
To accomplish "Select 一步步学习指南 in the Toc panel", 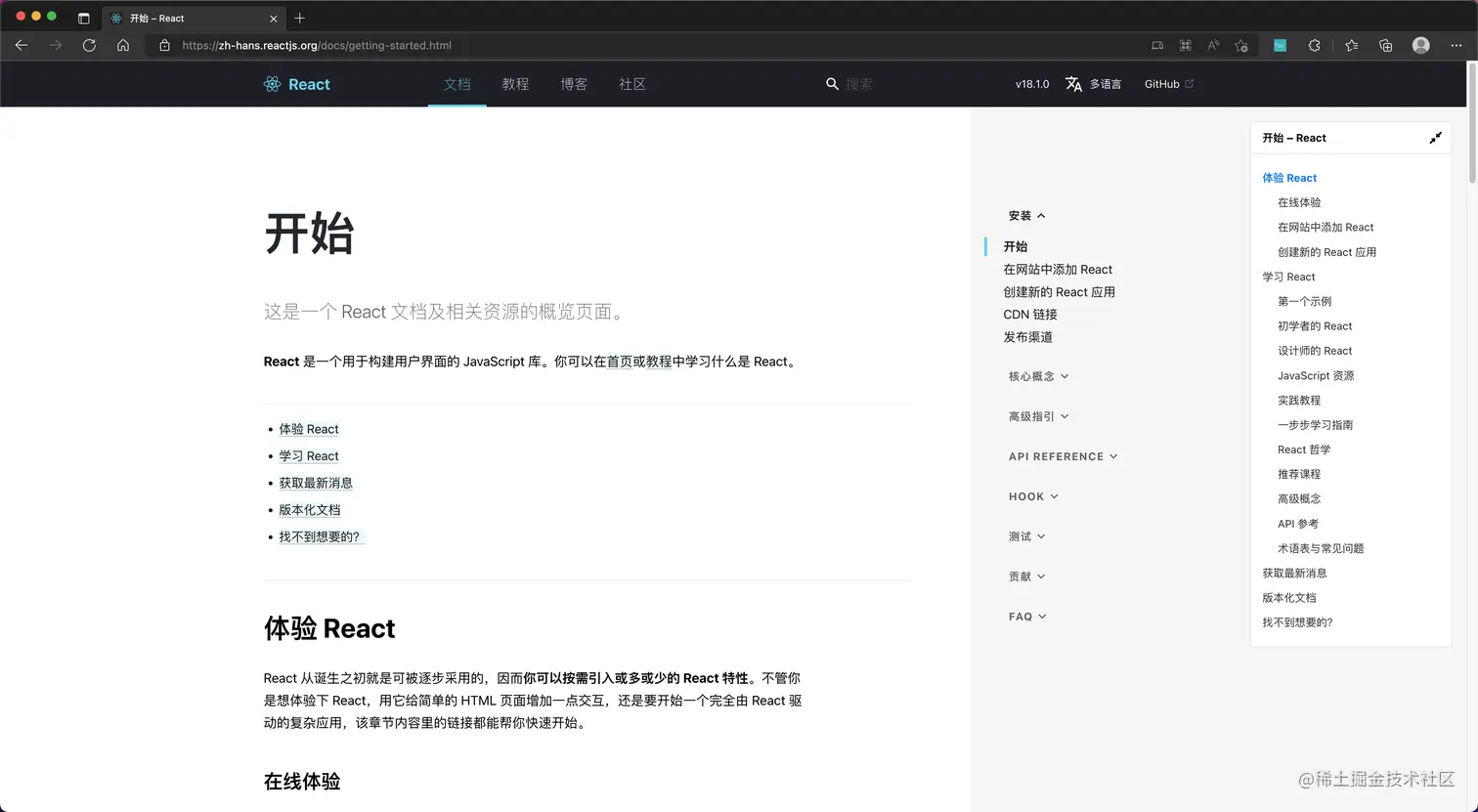I will click(1316, 425).
